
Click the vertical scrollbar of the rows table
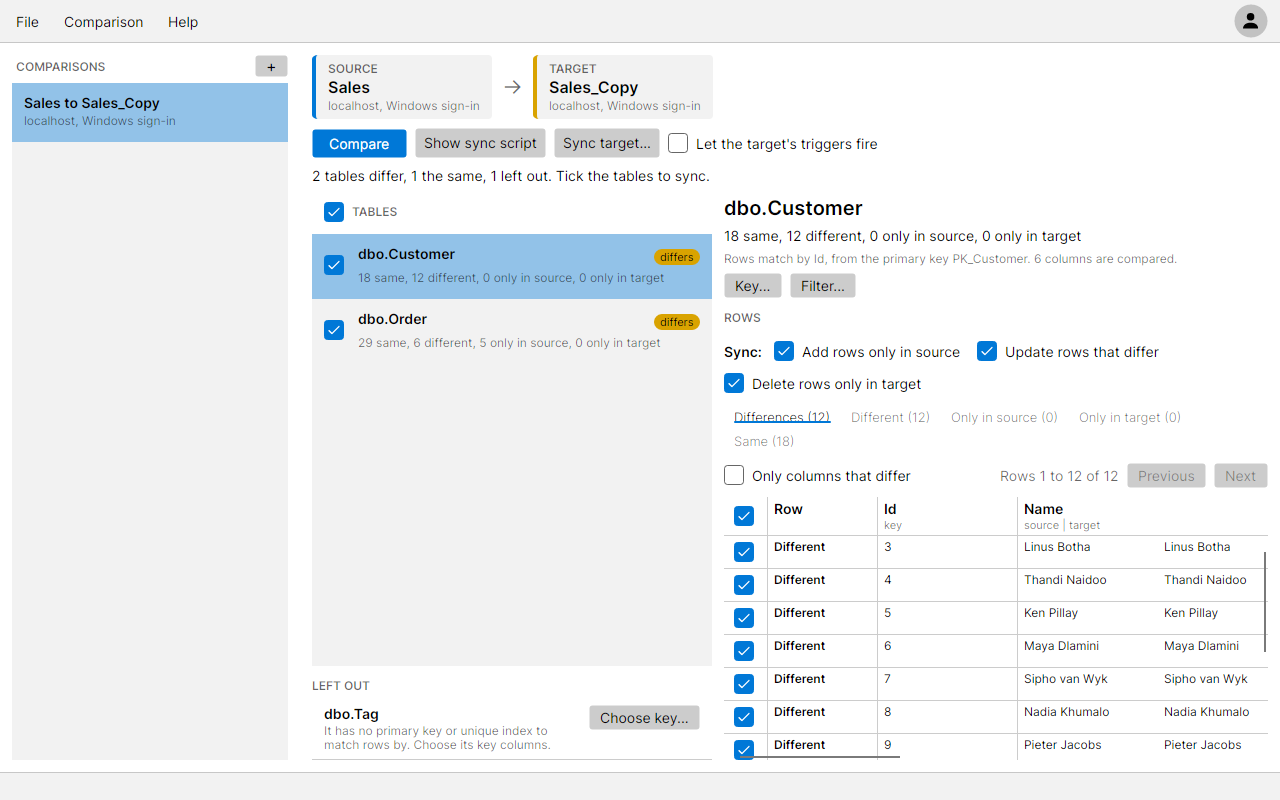1265,601
